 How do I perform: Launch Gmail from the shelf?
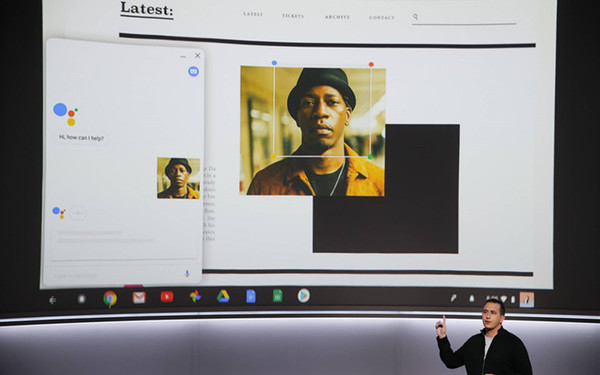click(139, 297)
